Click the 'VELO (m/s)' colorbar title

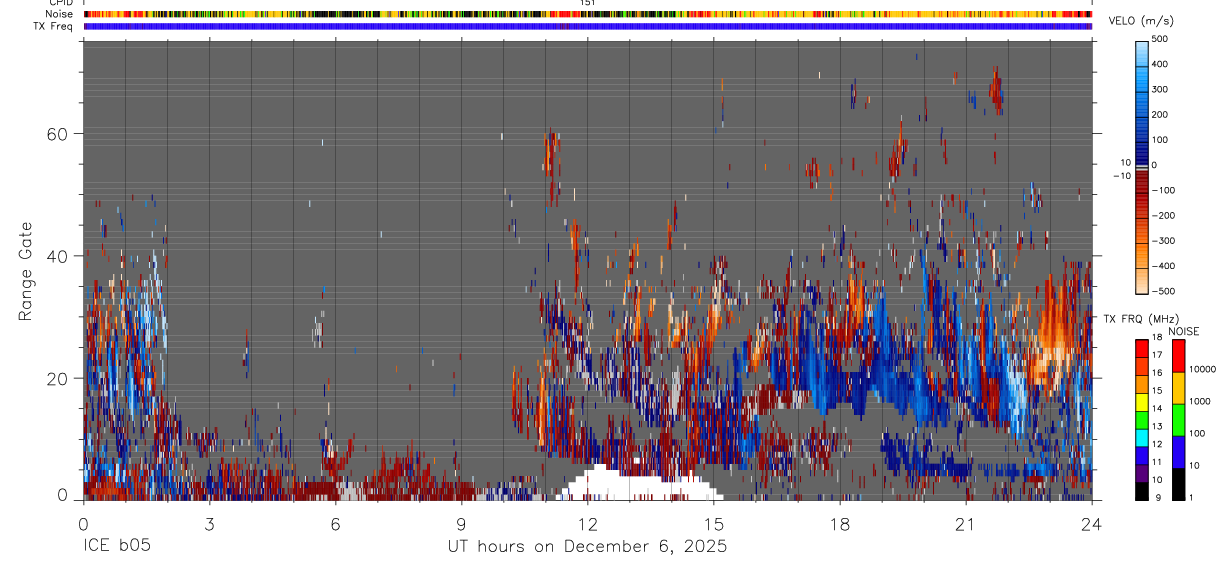[1139, 22]
